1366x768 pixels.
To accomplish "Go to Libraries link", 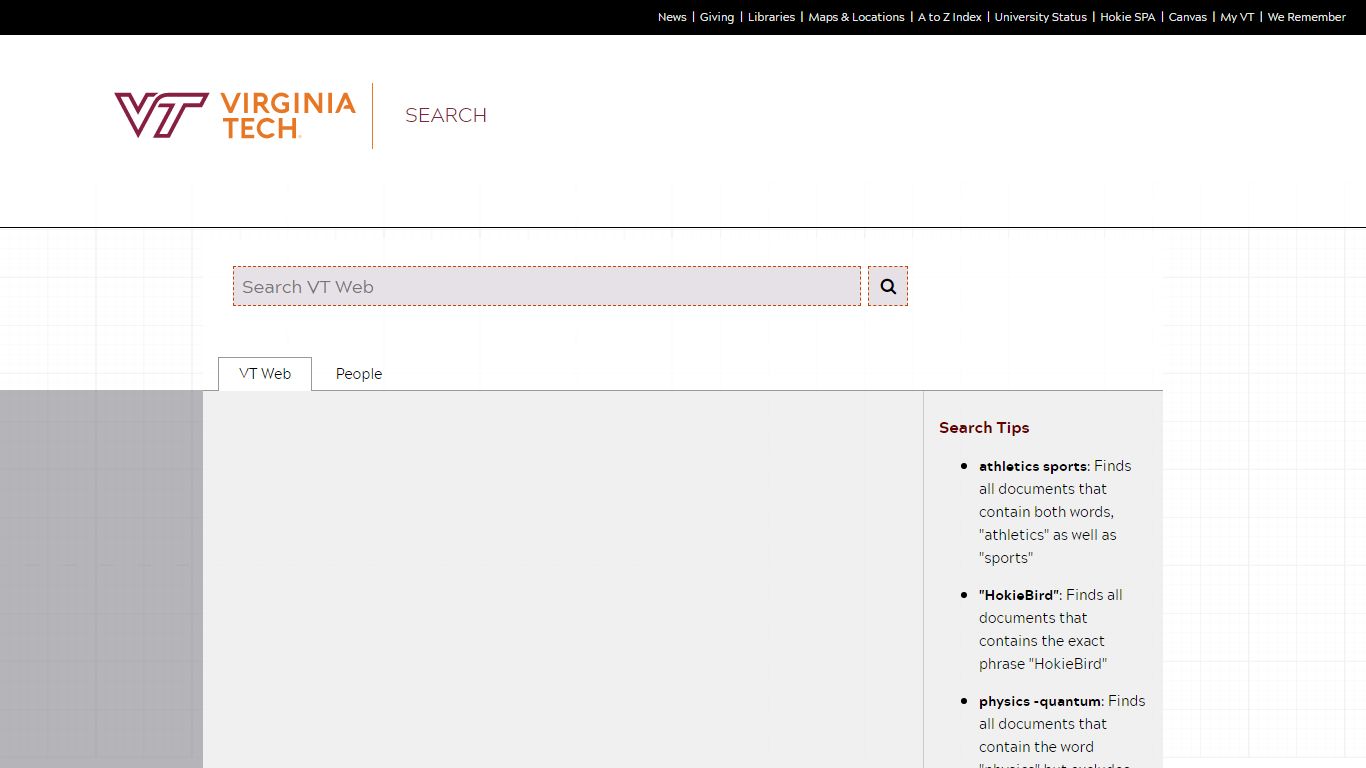I will point(771,17).
